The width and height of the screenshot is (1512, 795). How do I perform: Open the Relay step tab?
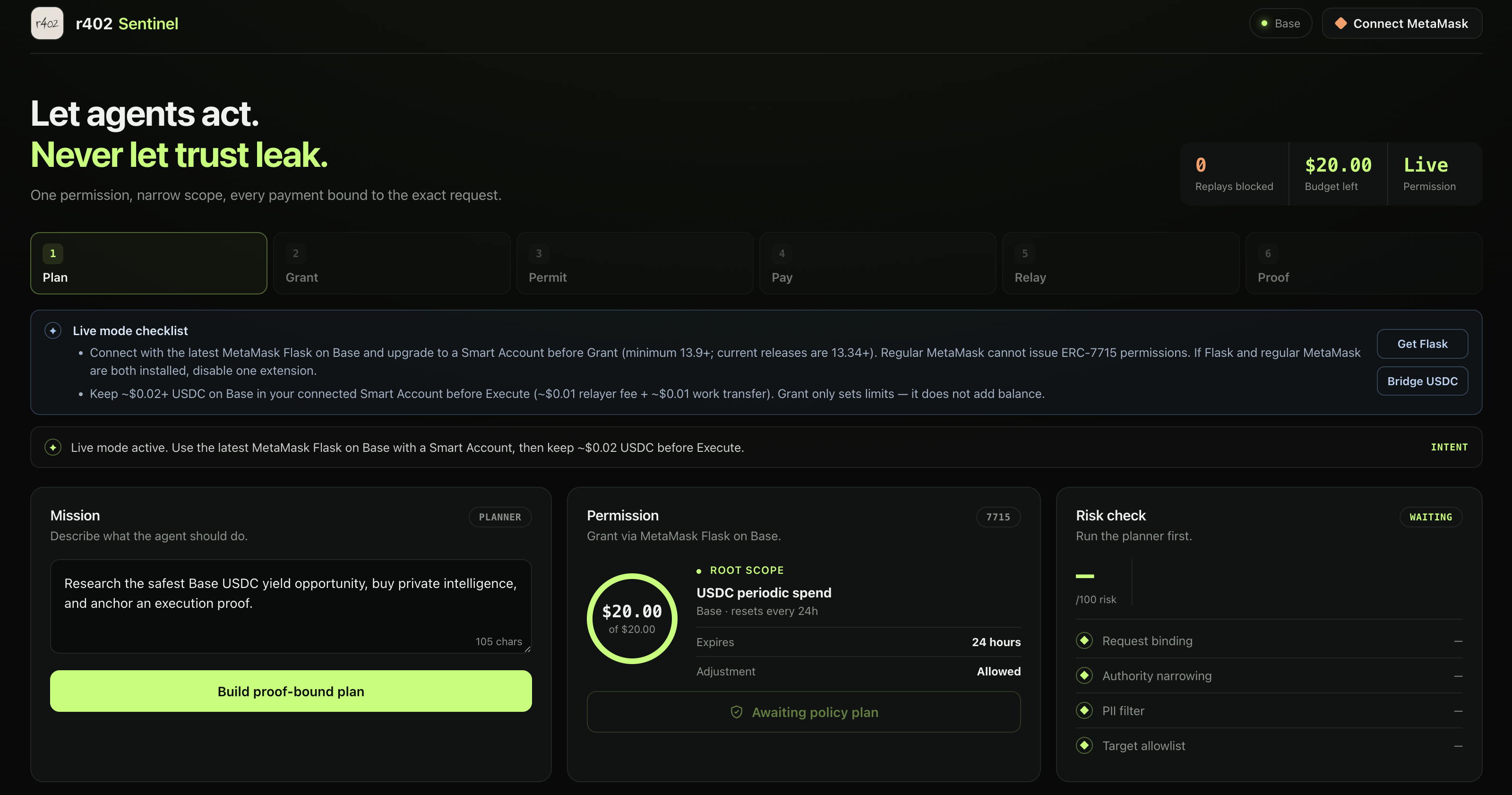click(1120, 263)
